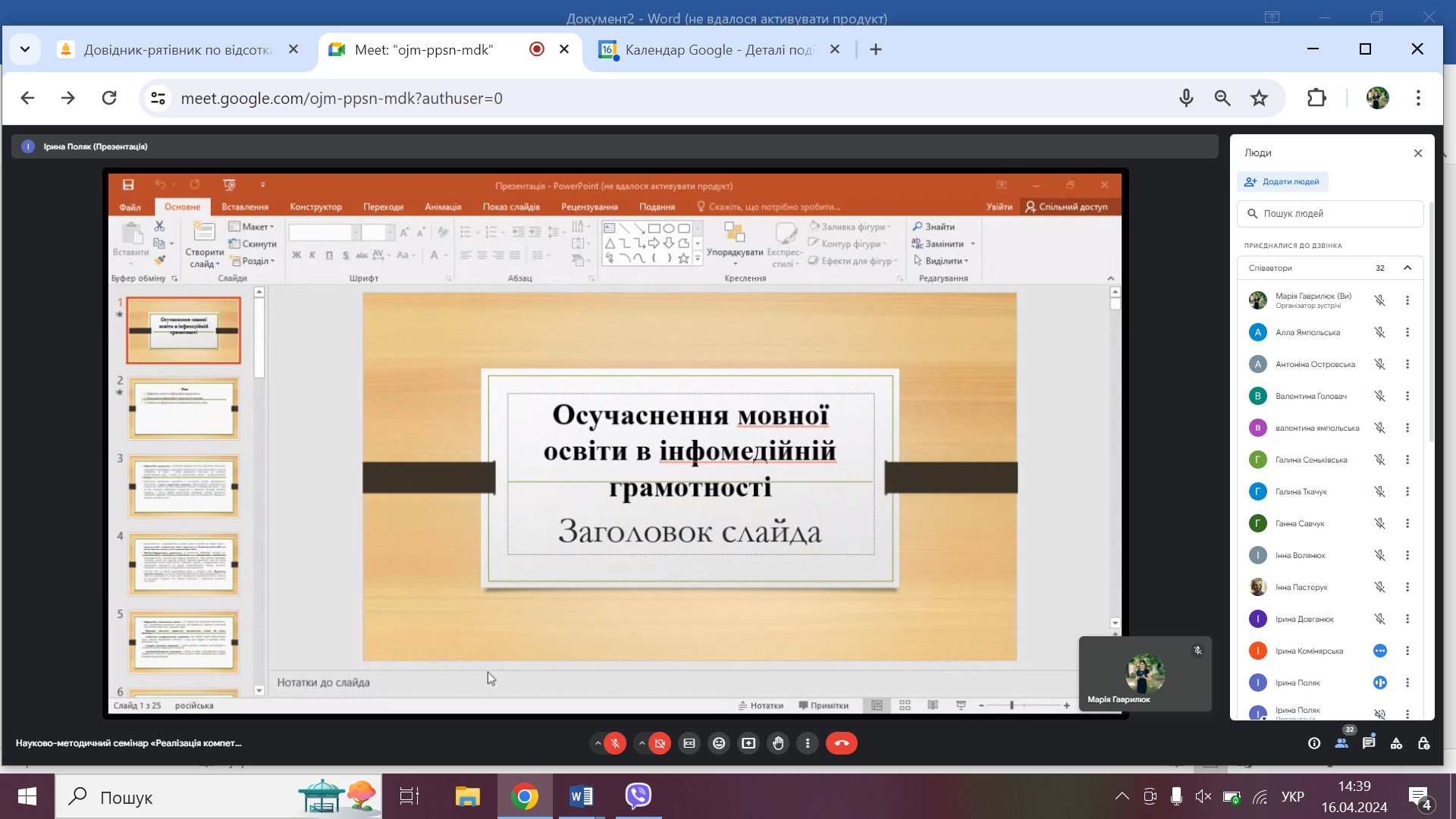Toggle the People panel icon
1456x819 pixels.
(x=1341, y=743)
